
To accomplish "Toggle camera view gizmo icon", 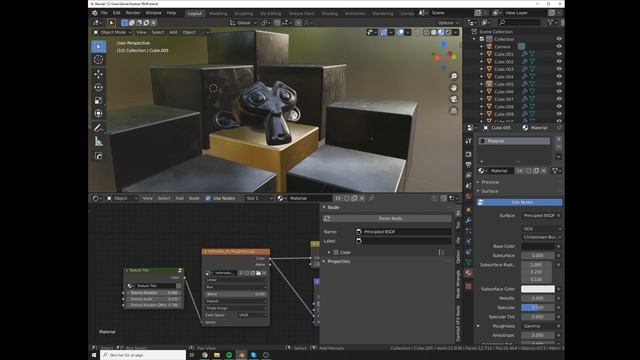I will [x=453, y=99].
